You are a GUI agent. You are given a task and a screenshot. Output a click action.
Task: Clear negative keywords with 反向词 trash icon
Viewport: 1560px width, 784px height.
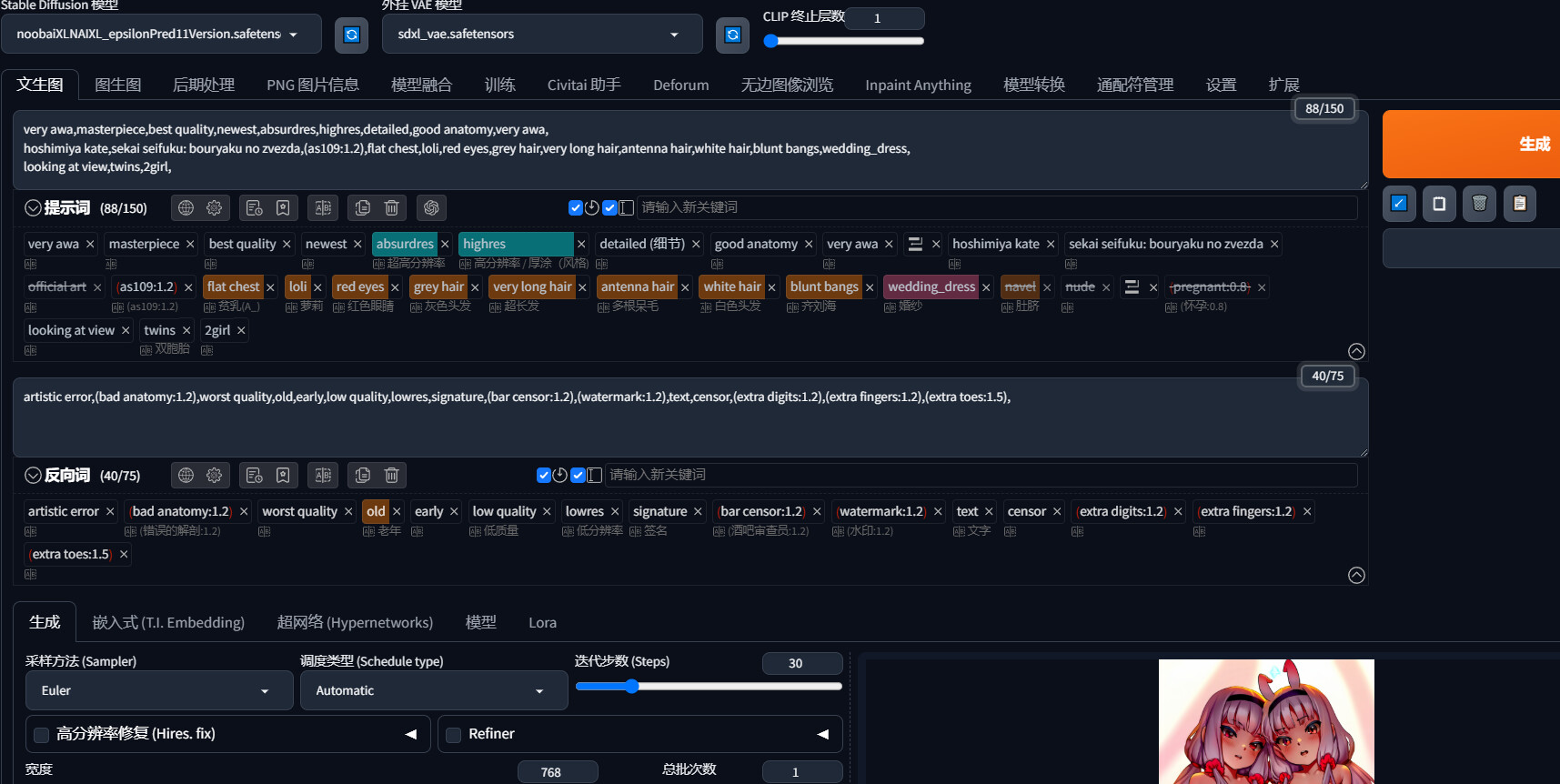(392, 475)
